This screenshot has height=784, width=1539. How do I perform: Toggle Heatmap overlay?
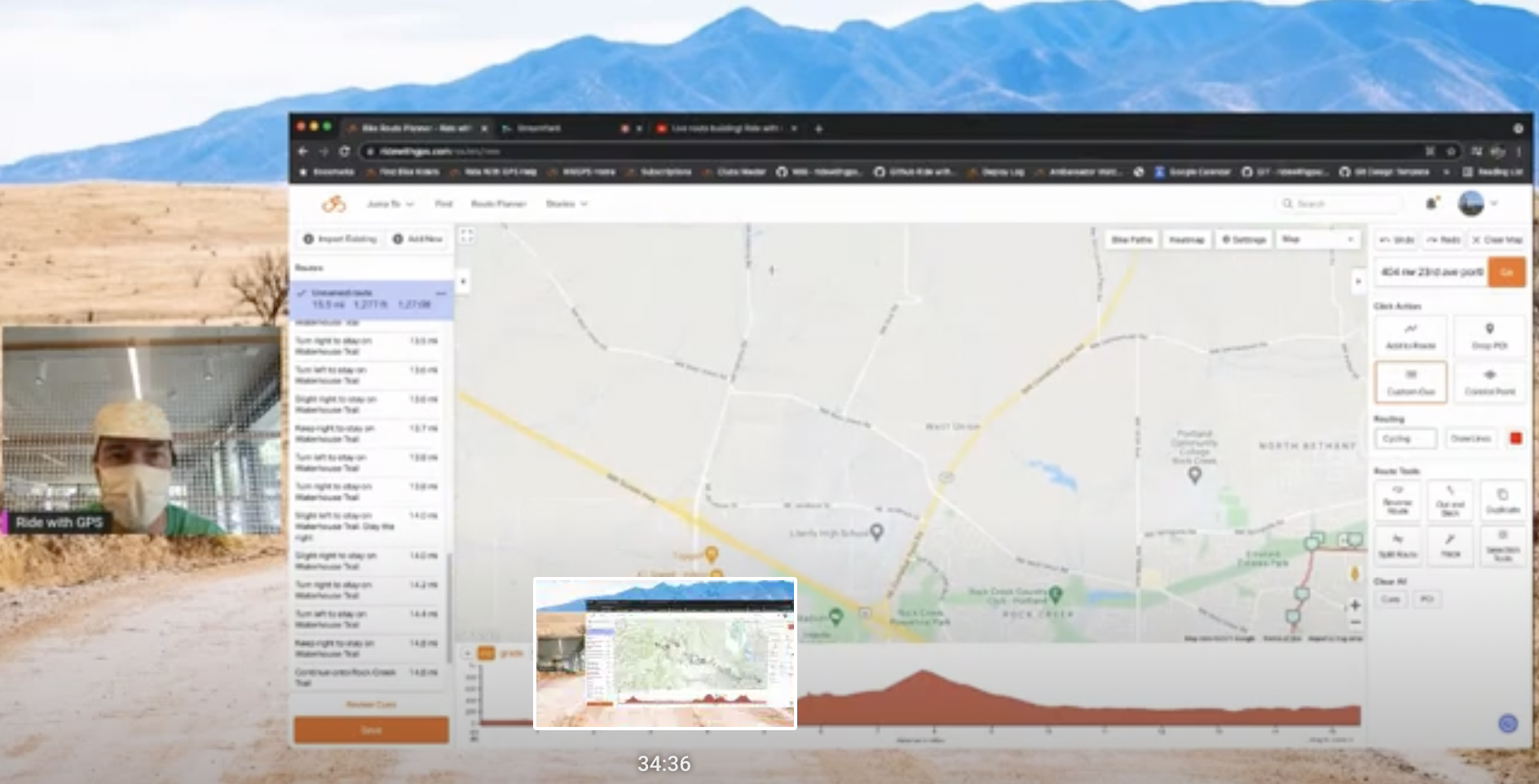click(x=1186, y=240)
